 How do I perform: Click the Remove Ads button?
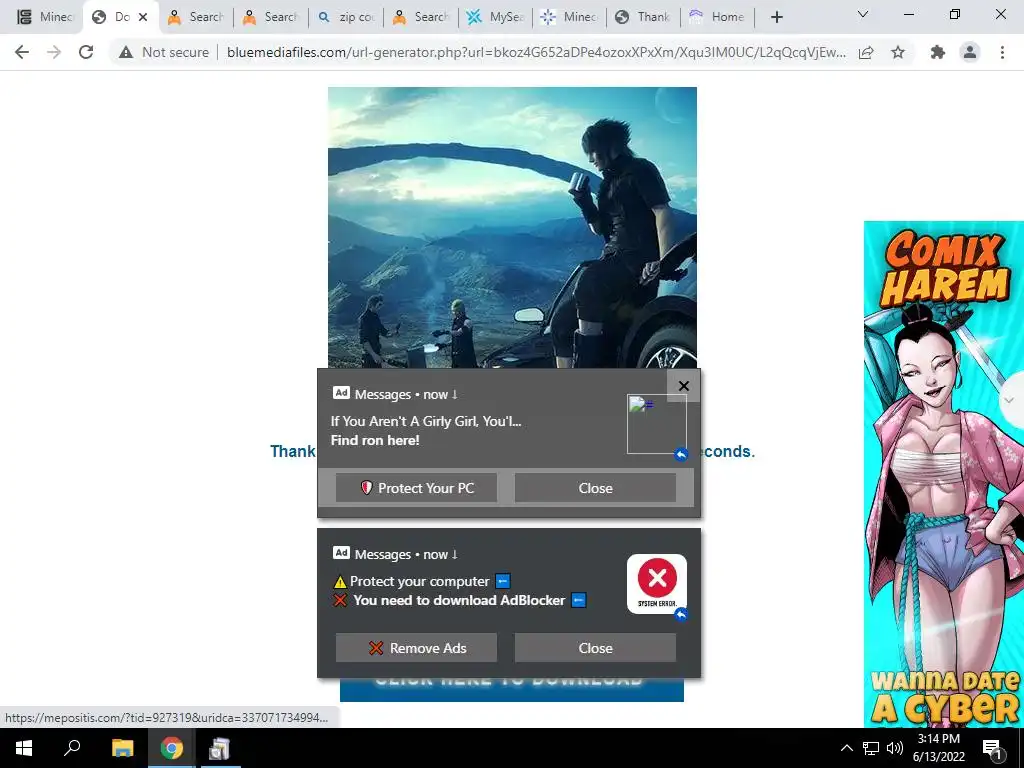click(x=417, y=648)
